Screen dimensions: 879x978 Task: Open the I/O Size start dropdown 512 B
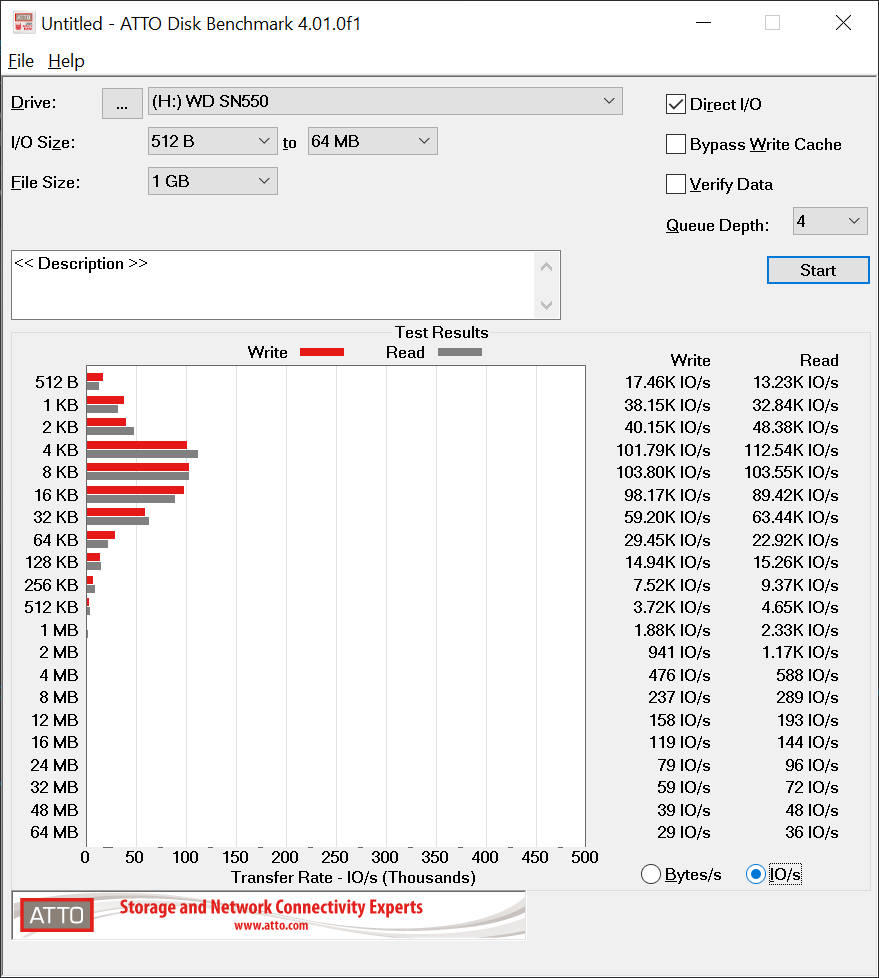coord(212,142)
